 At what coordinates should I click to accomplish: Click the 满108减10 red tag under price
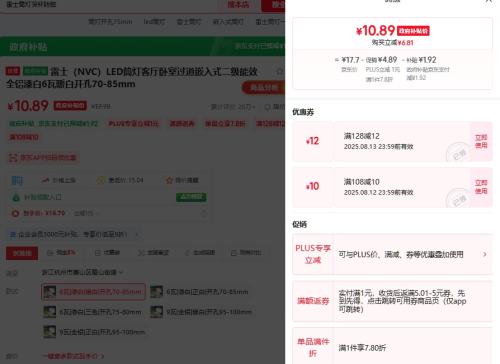click(x=24, y=137)
